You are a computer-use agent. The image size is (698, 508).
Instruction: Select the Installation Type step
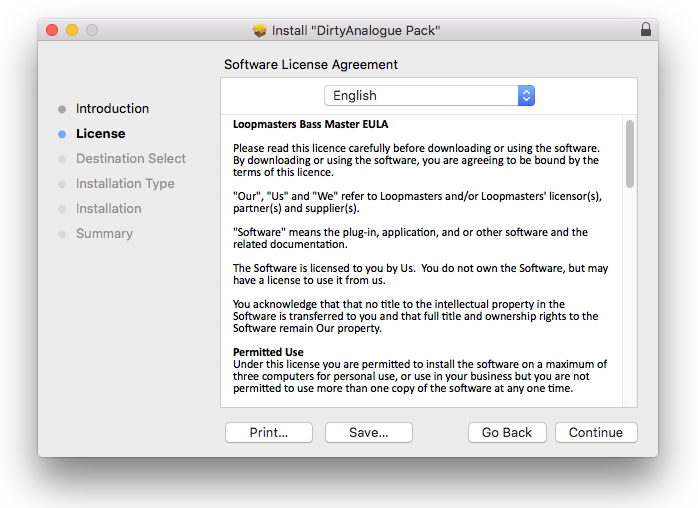pos(125,184)
